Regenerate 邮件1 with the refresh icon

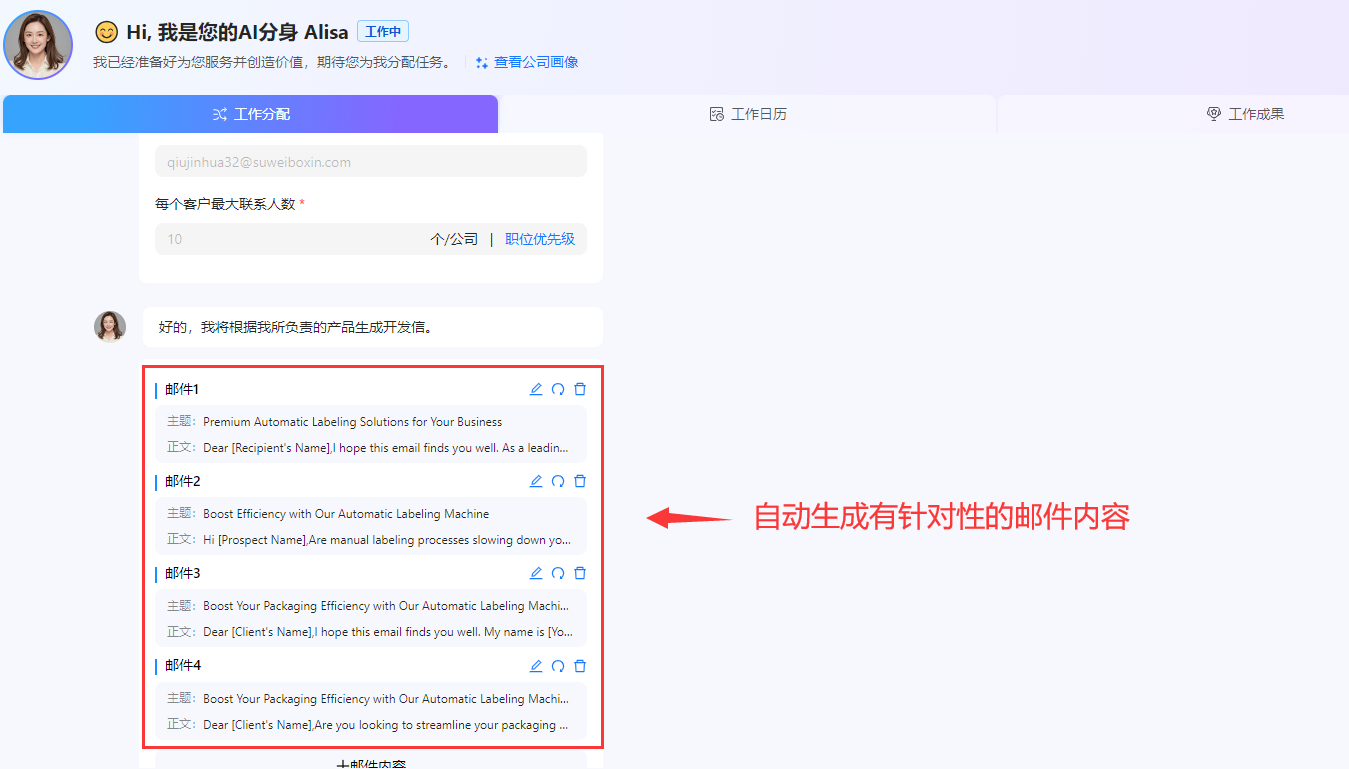[558, 389]
